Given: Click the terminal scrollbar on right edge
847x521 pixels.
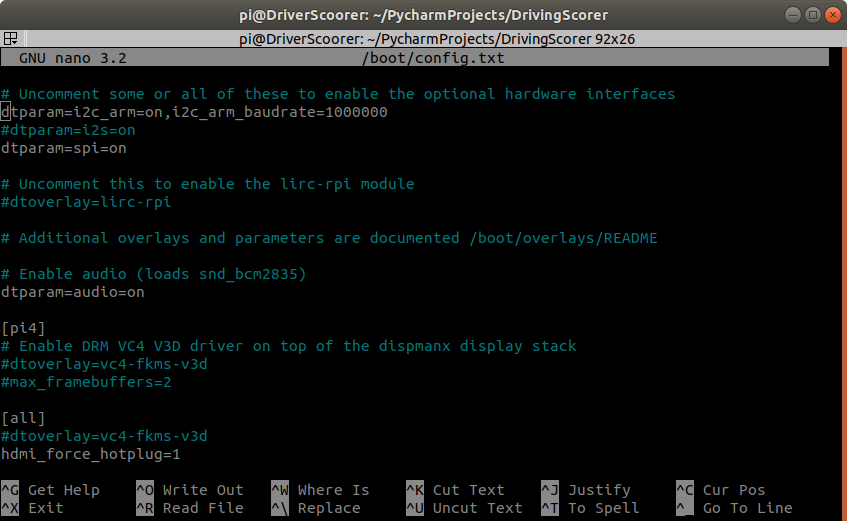Looking at the screenshot, I should (x=844, y=284).
